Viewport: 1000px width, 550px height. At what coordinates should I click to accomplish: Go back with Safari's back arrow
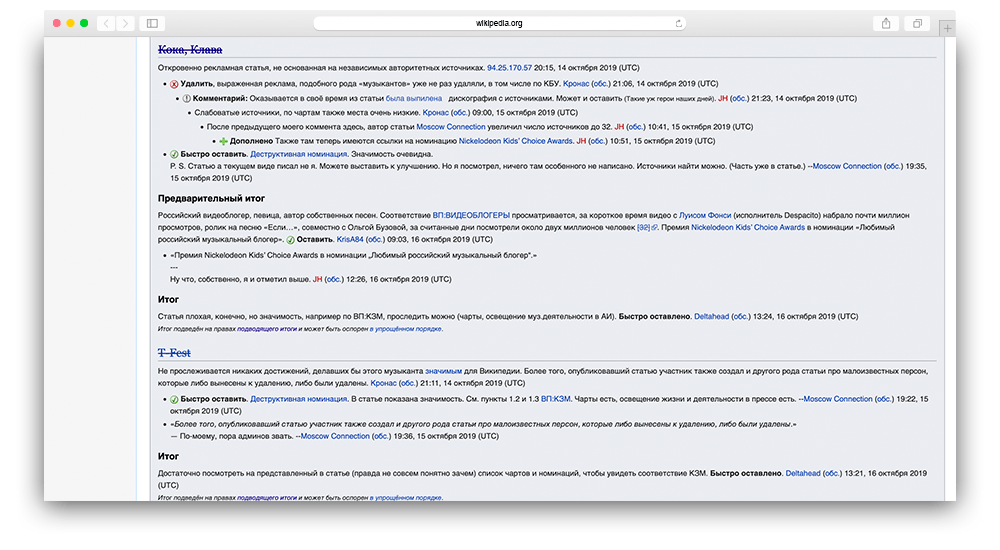[107, 24]
